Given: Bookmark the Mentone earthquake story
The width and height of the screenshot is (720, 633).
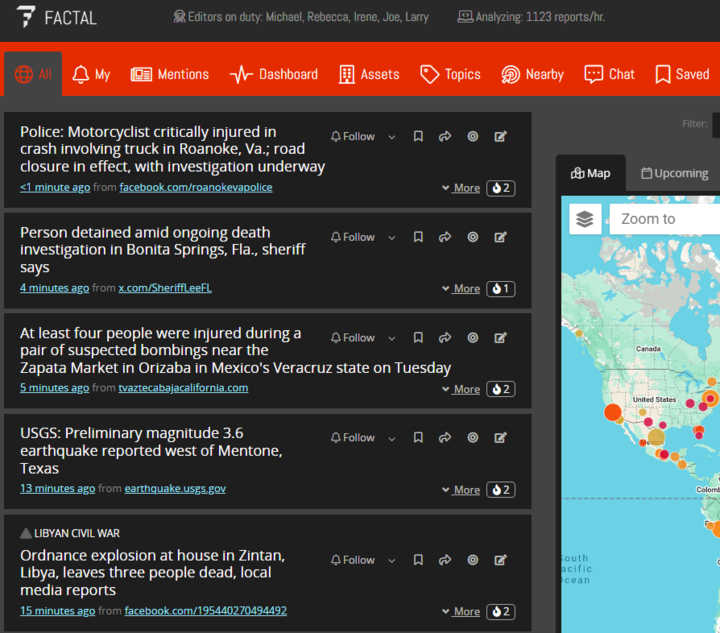Looking at the screenshot, I should pyautogui.click(x=418, y=437).
